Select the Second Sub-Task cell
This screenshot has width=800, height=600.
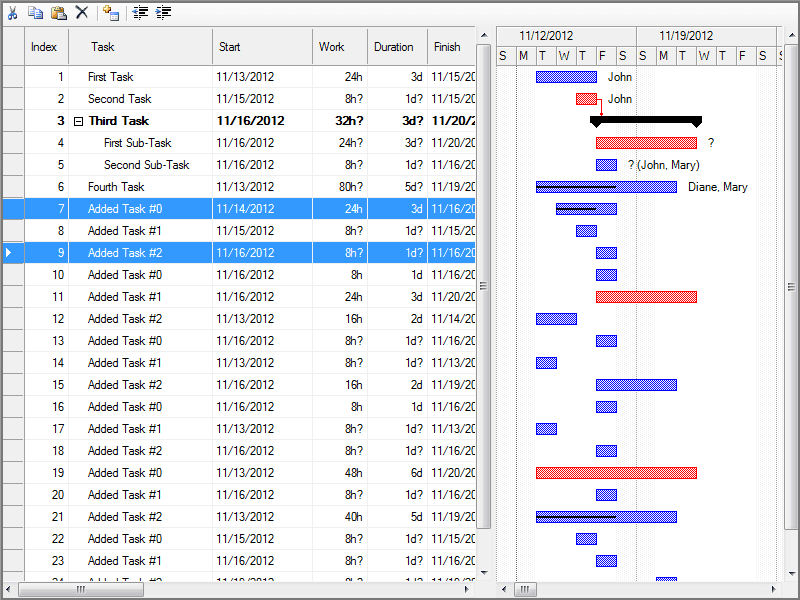[x=140, y=165]
